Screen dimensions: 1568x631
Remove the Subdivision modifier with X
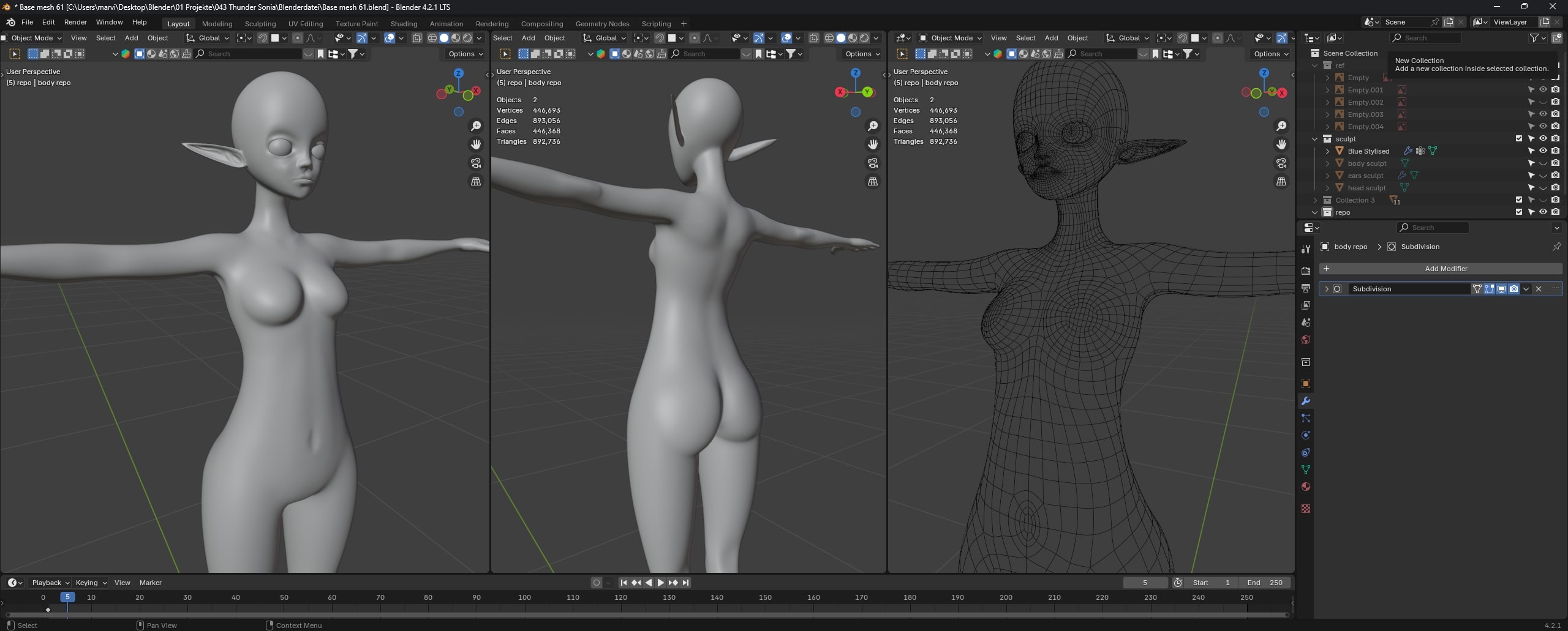(x=1539, y=289)
